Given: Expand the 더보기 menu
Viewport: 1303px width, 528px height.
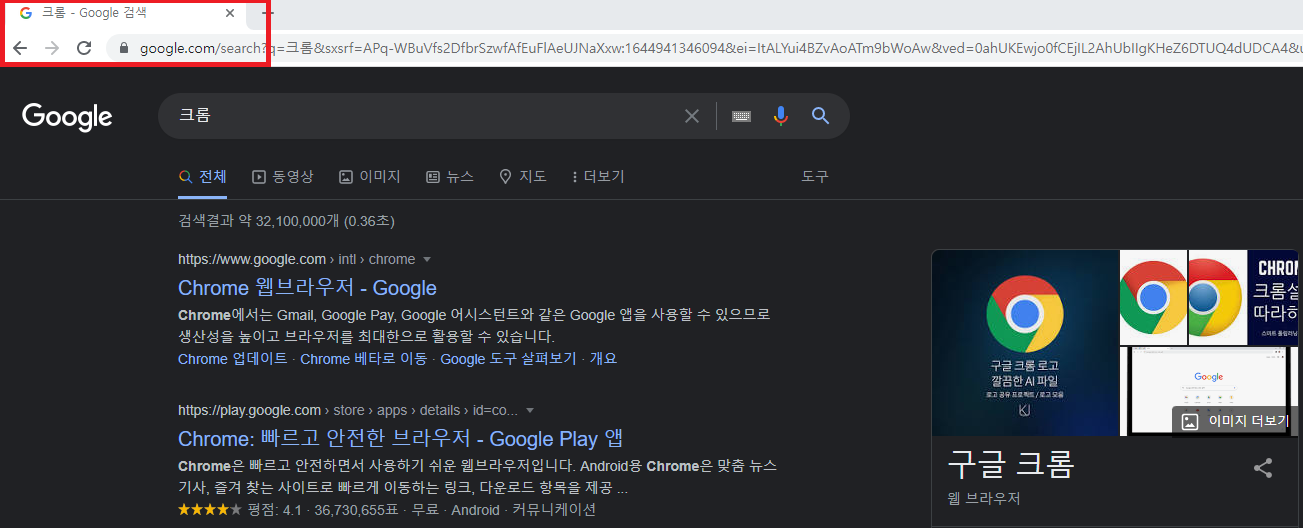Looking at the screenshot, I should (x=598, y=177).
